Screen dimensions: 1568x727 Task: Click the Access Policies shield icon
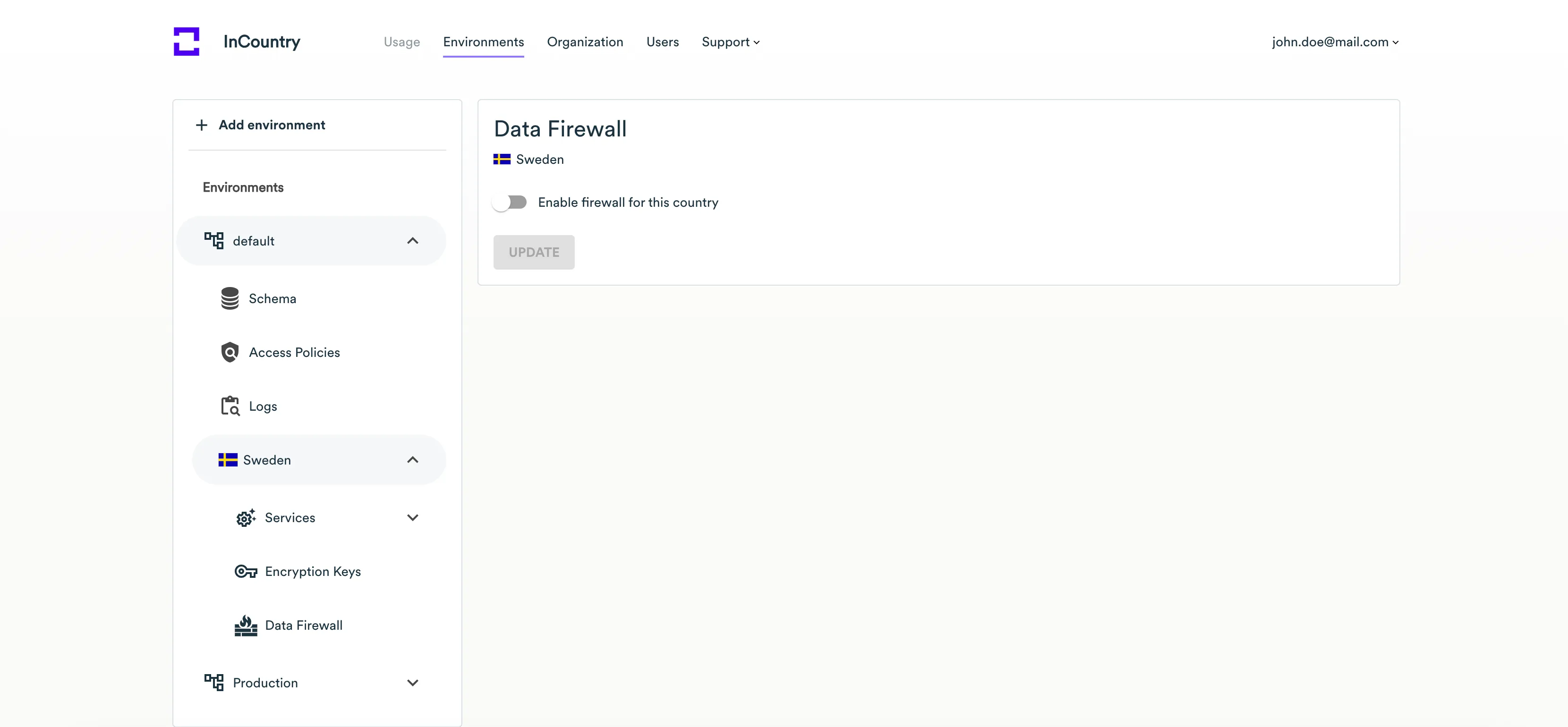coord(230,352)
